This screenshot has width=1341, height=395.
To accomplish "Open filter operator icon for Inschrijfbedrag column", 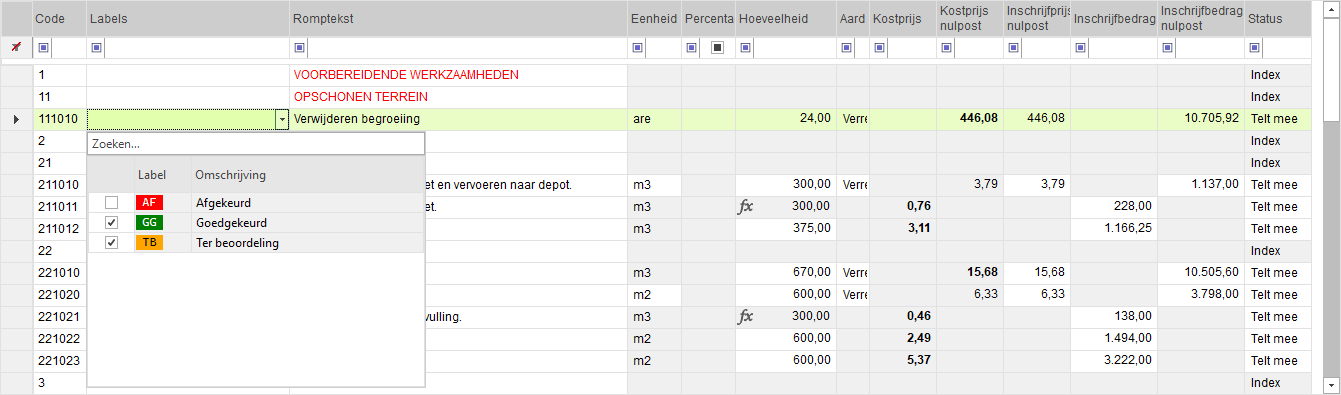I will 1080,48.
